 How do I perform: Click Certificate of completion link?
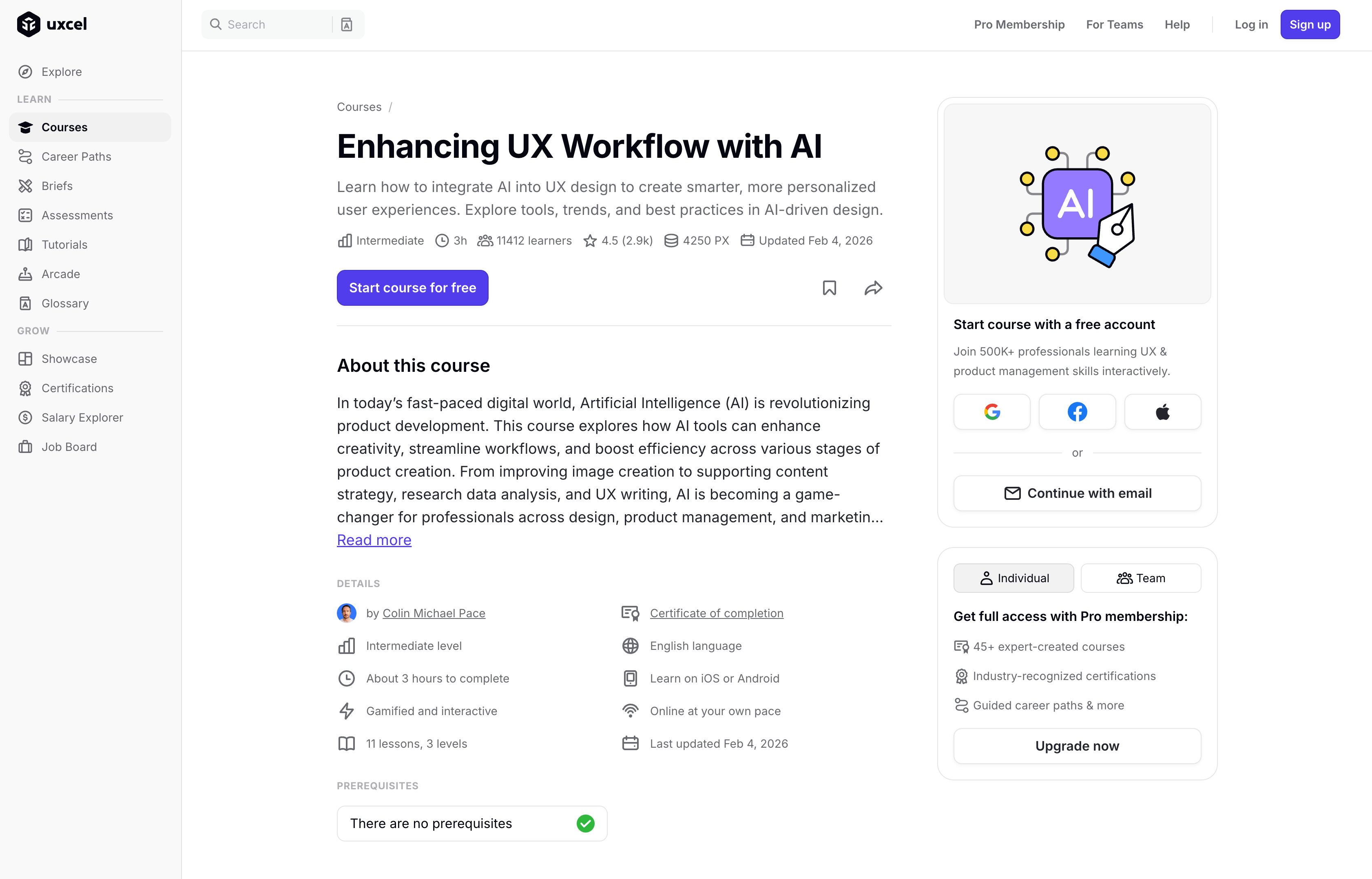(x=716, y=613)
